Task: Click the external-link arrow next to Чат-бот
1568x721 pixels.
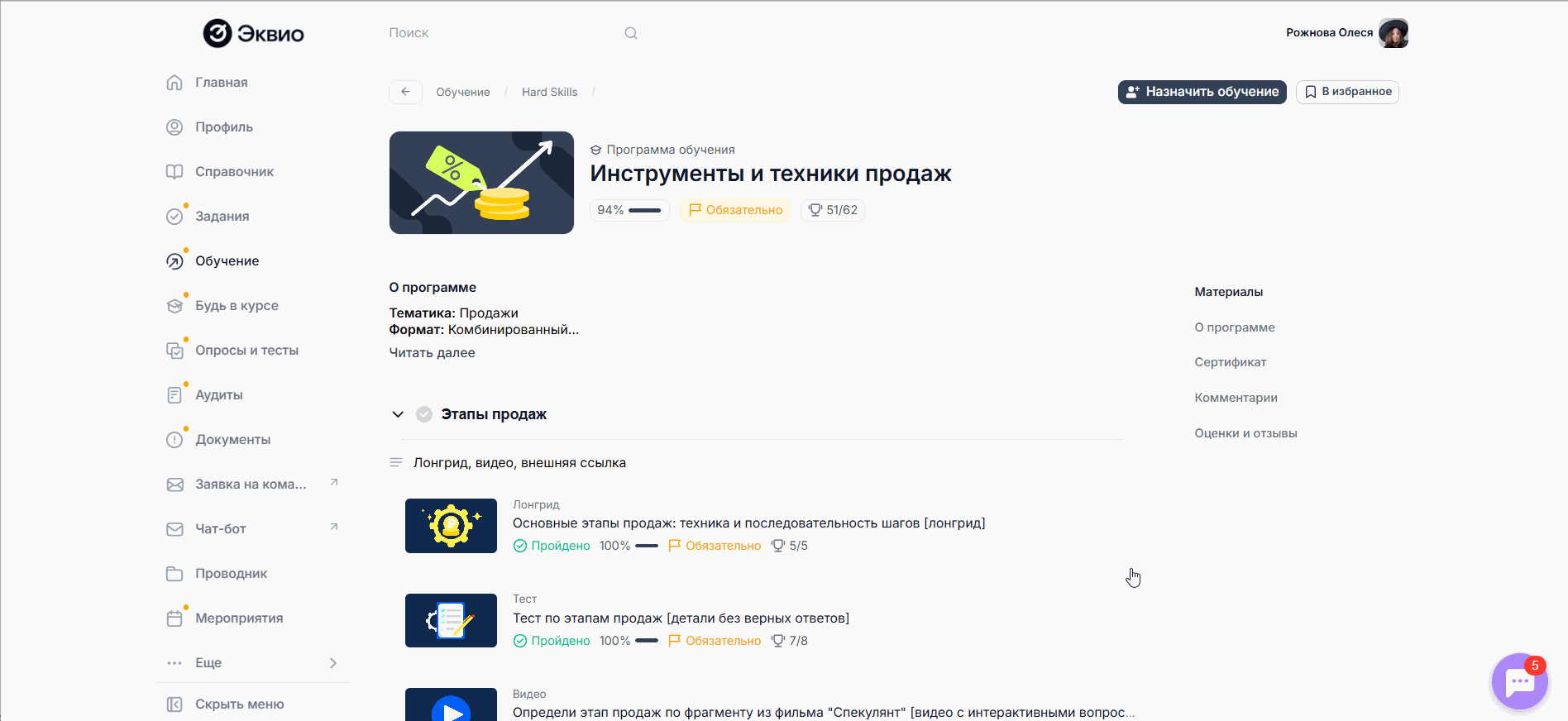Action: tap(334, 527)
